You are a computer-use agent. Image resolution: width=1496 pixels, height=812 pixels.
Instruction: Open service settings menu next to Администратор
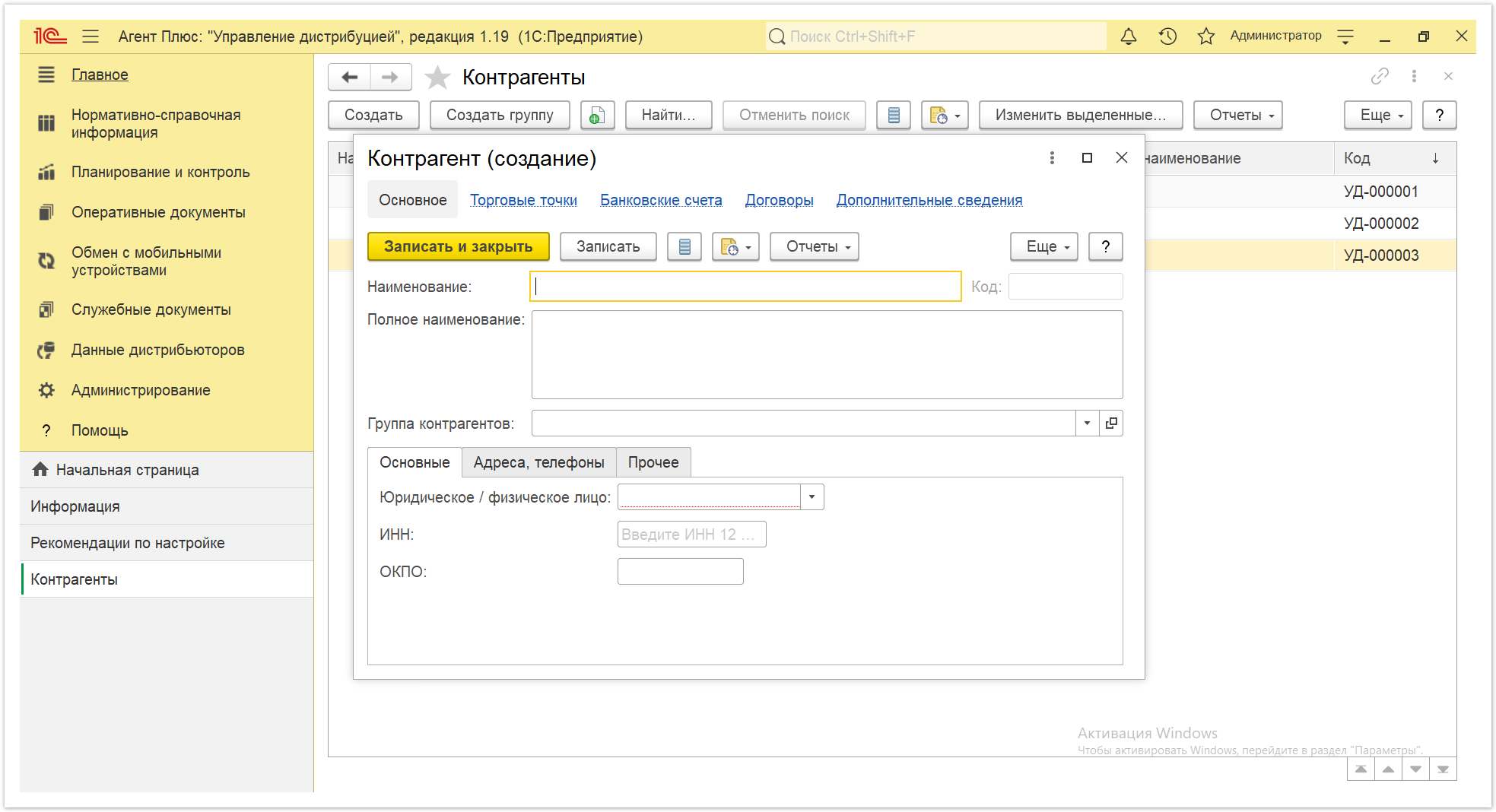click(x=1345, y=36)
